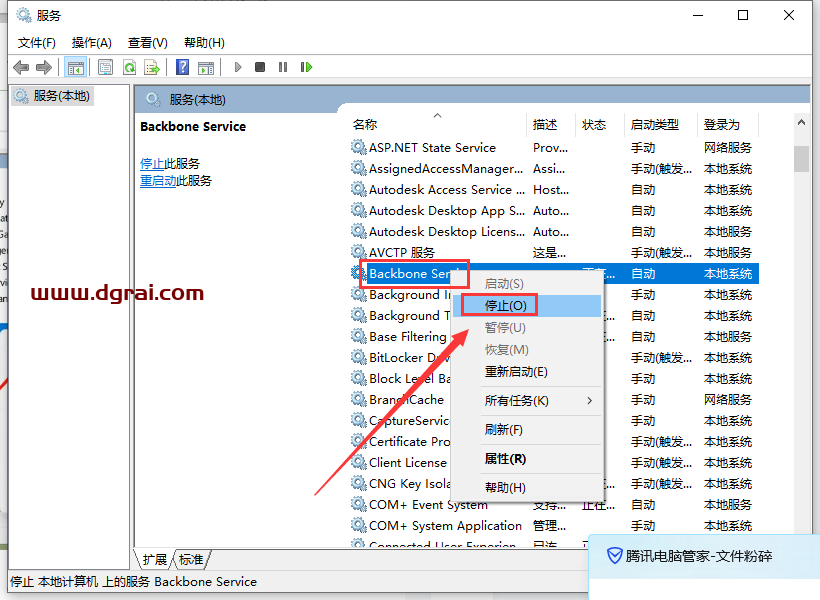Viewport: 820px width, 600px height.
Task: Click the scrollbar up arrow of services list
Action: 801,122
